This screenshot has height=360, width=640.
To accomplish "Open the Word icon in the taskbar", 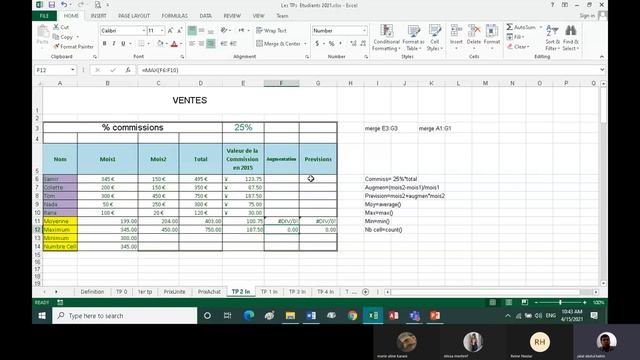I will pyautogui.click(x=311, y=316).
